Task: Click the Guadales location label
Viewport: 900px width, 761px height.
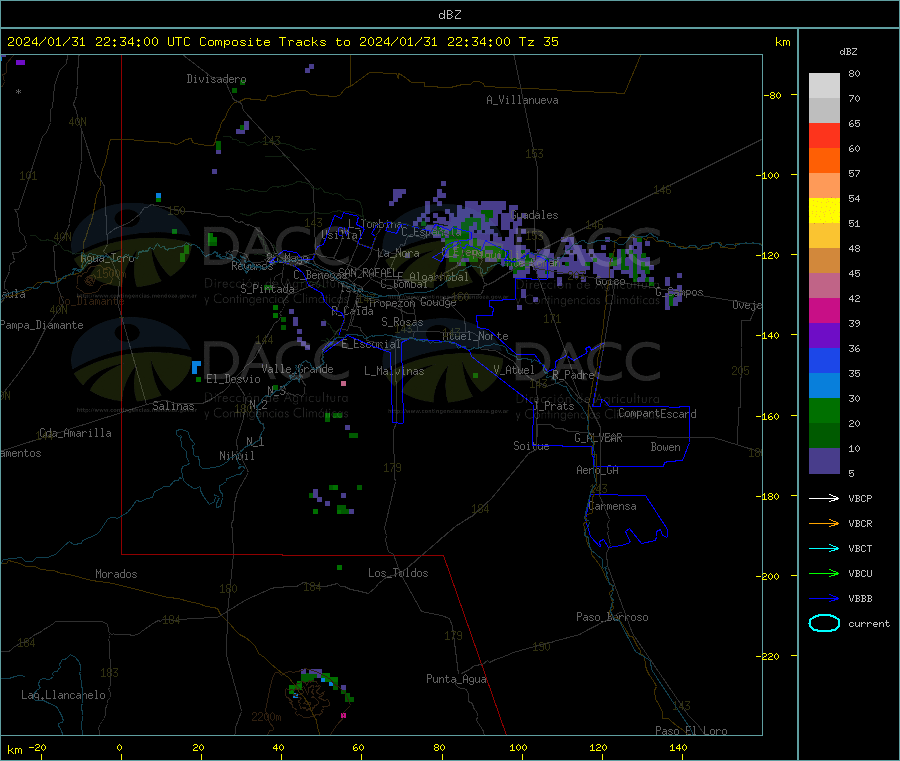Action: [x=534, y=215]
